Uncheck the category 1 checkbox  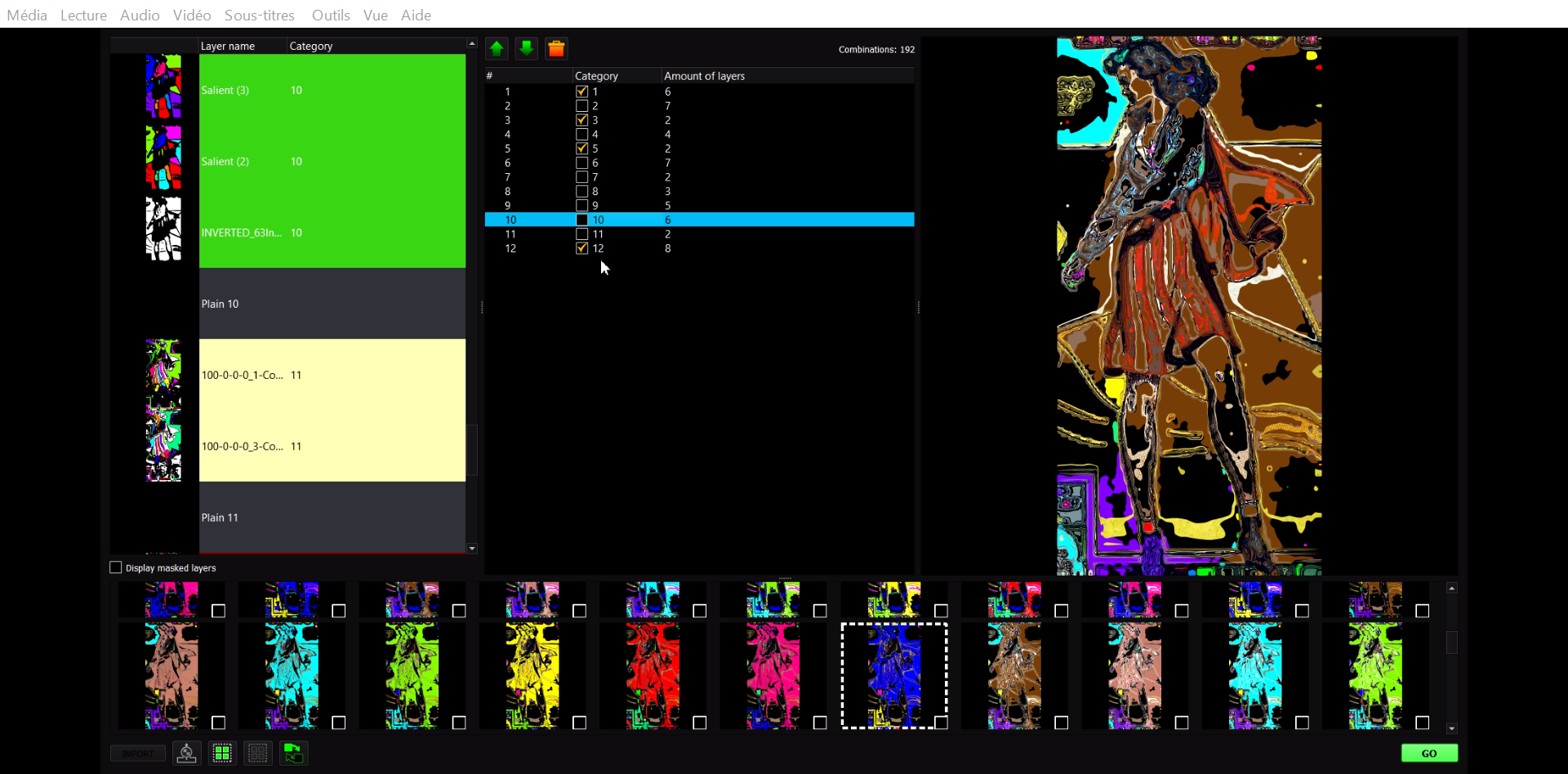[x=582, y=91]
